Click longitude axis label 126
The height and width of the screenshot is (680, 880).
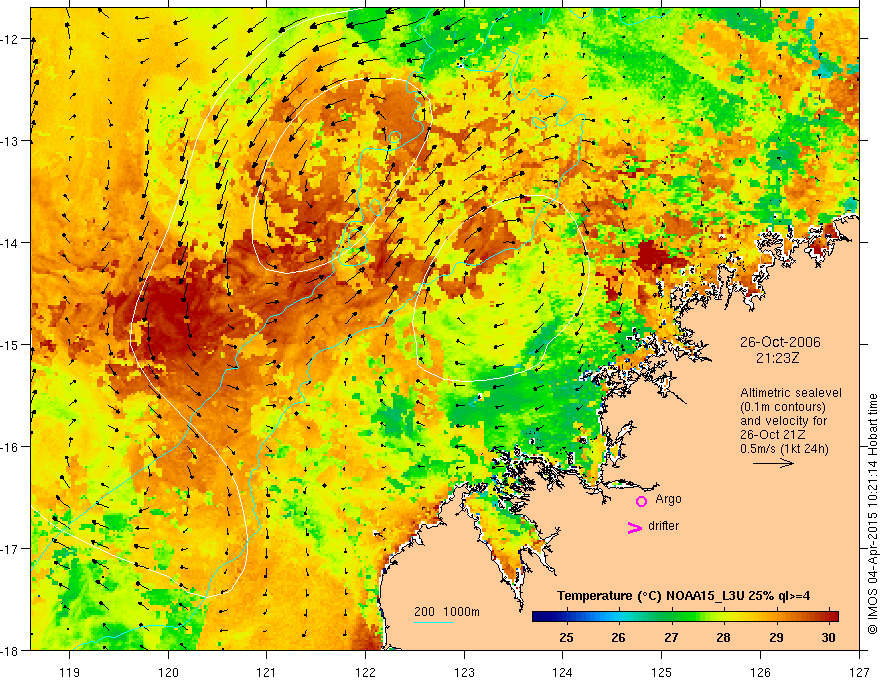760,672
